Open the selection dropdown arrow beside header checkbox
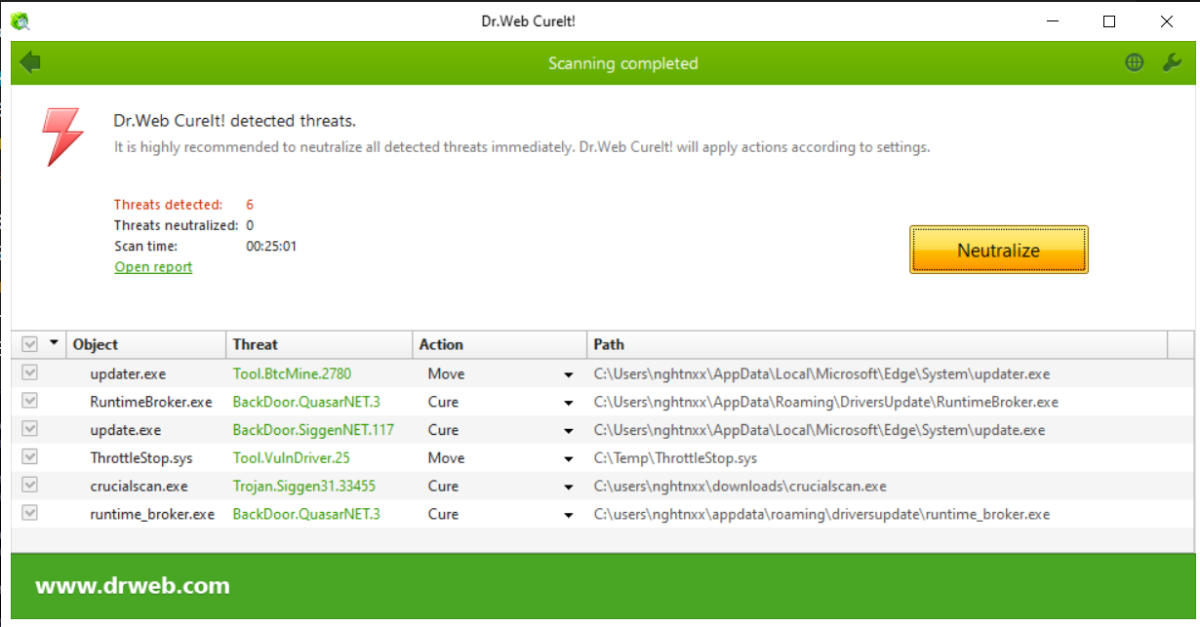 pyautogui.click(x=53, y=344)
